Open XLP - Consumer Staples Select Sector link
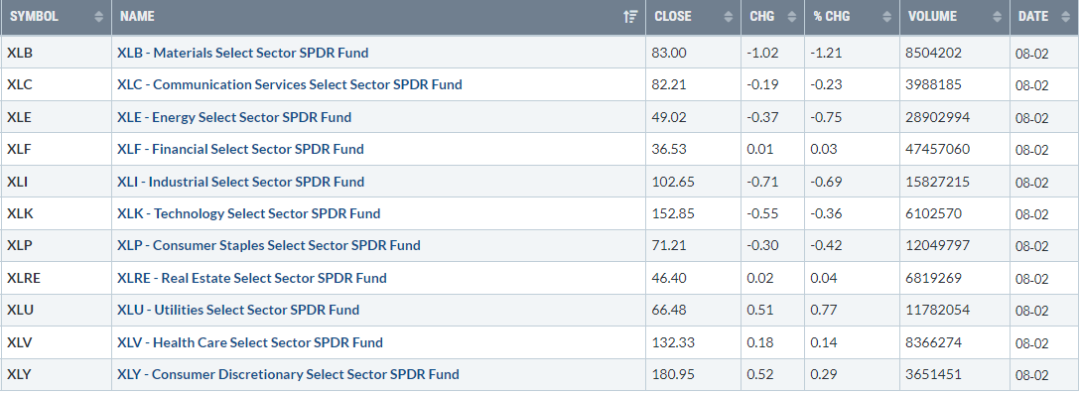1080x393 pixels. pos(269,246)
